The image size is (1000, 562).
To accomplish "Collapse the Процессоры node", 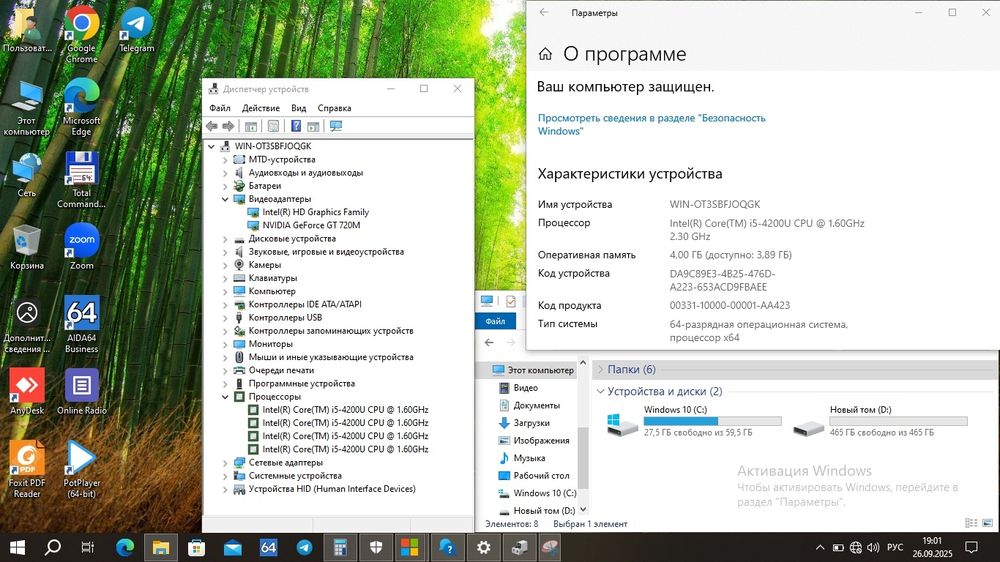I will point(225,397).
